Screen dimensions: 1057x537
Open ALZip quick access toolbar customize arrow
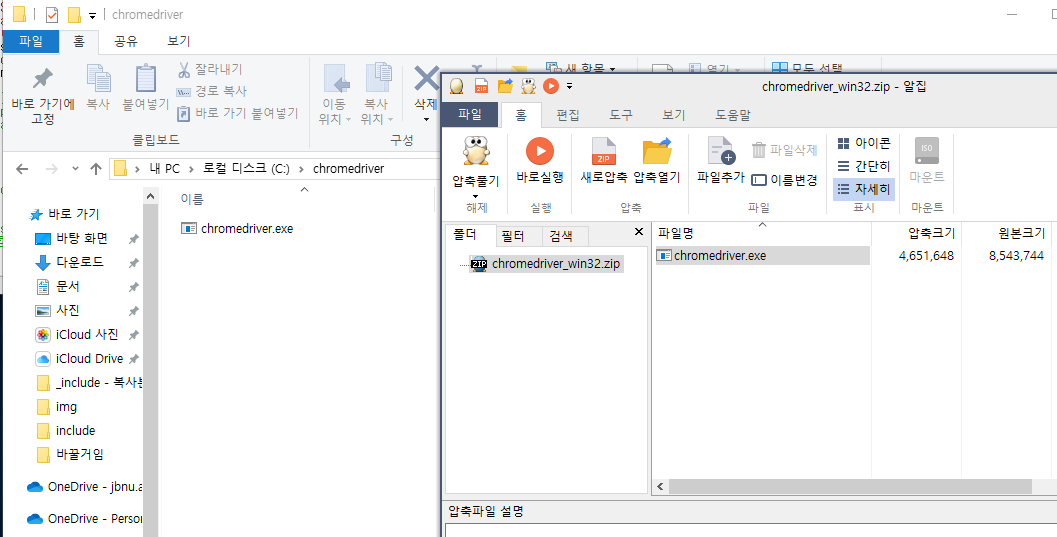coord(570,86)
